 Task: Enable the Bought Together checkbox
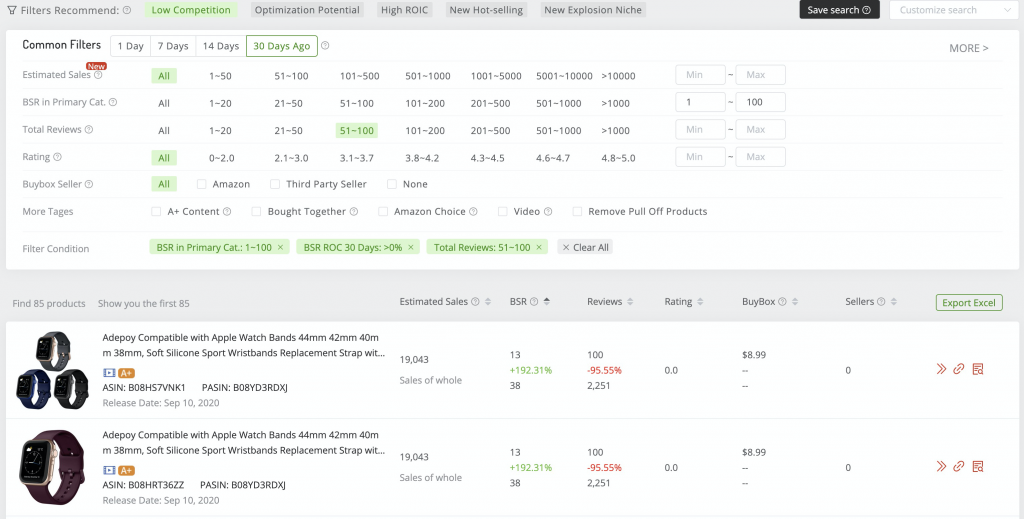(x=256, y=212)
